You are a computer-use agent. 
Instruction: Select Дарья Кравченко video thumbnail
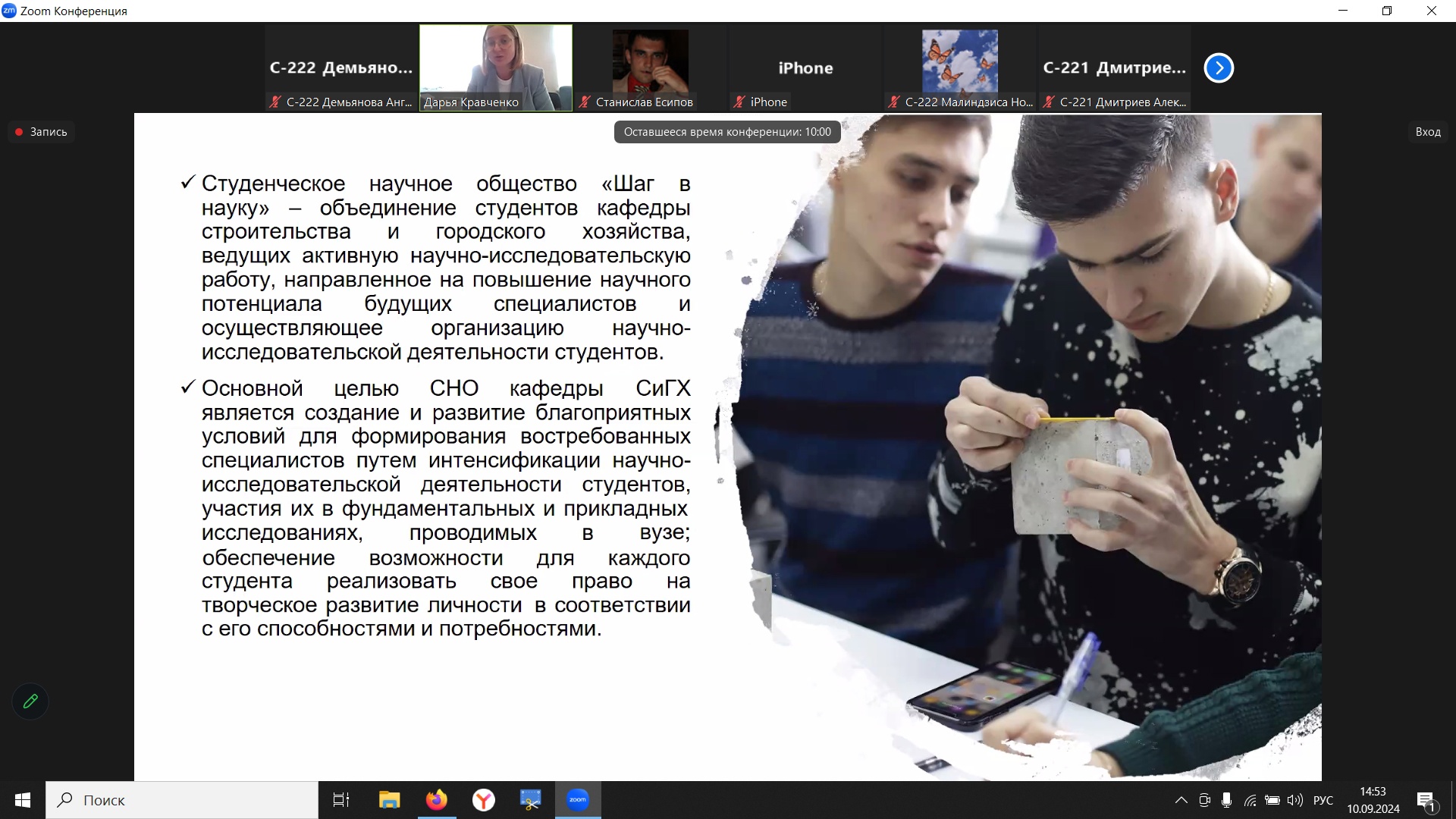(x=496, y=67)
